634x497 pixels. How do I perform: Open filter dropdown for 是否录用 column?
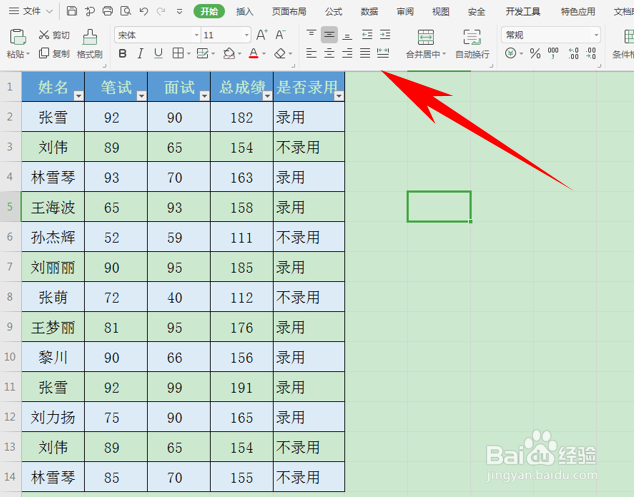(339, 96)
